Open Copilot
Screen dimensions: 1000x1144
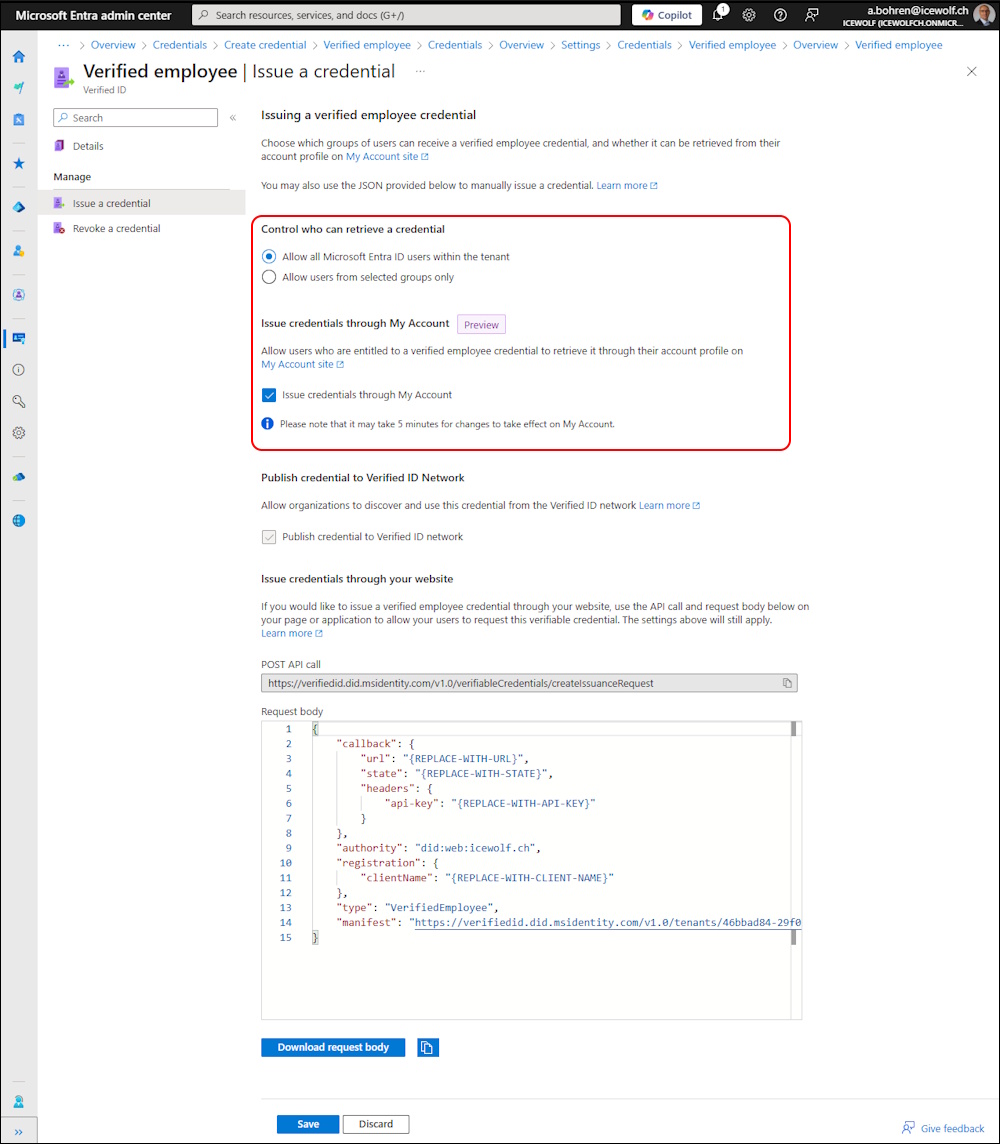pyautogui.click(x=667, y=15)
